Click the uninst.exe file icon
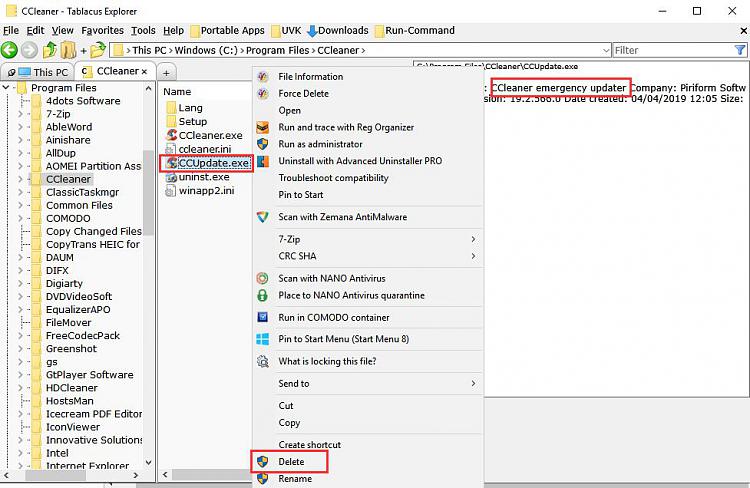This screenshot has width=750, height=488. 171,177
